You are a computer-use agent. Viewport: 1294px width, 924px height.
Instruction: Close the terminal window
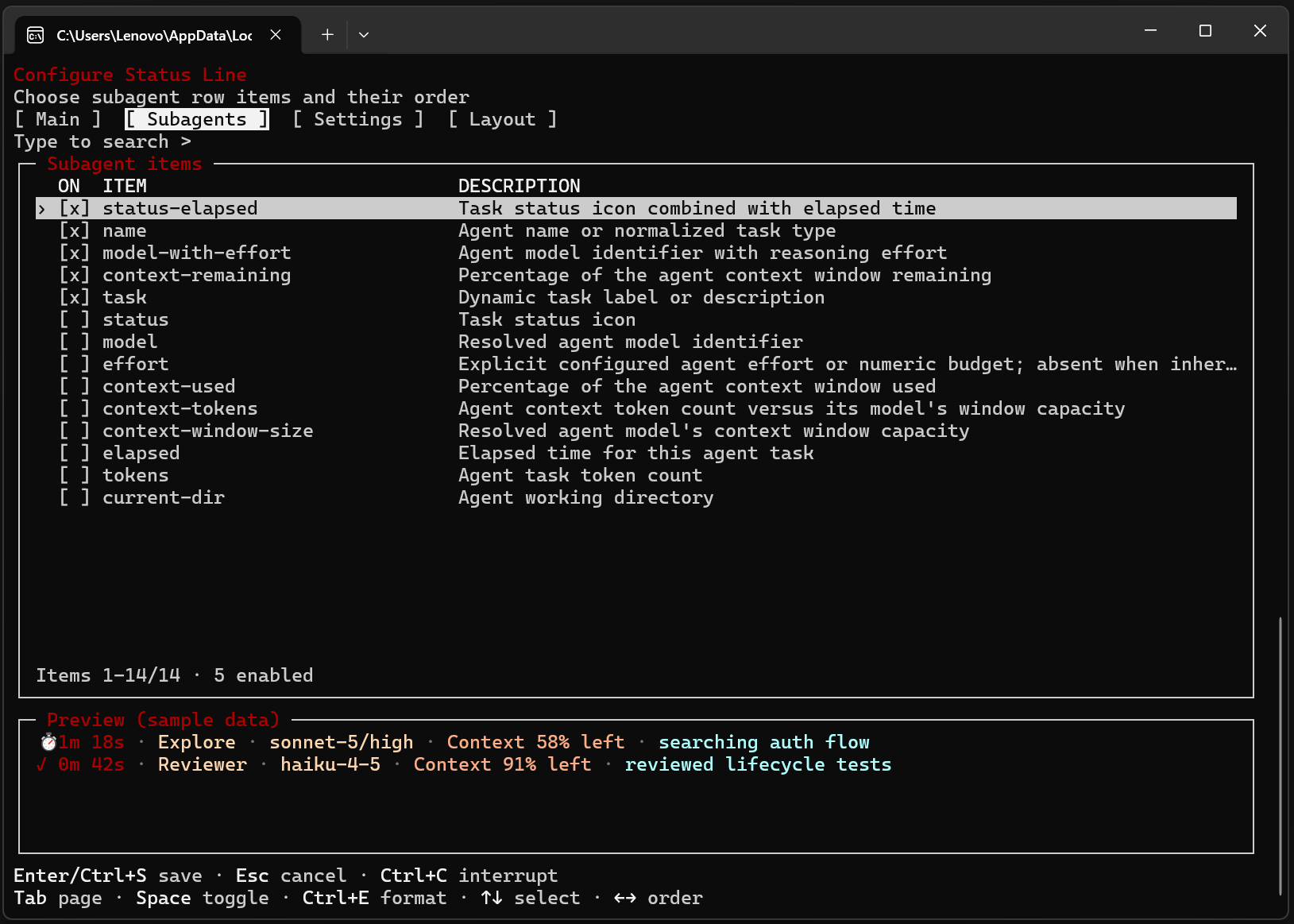coord(1260,30)
